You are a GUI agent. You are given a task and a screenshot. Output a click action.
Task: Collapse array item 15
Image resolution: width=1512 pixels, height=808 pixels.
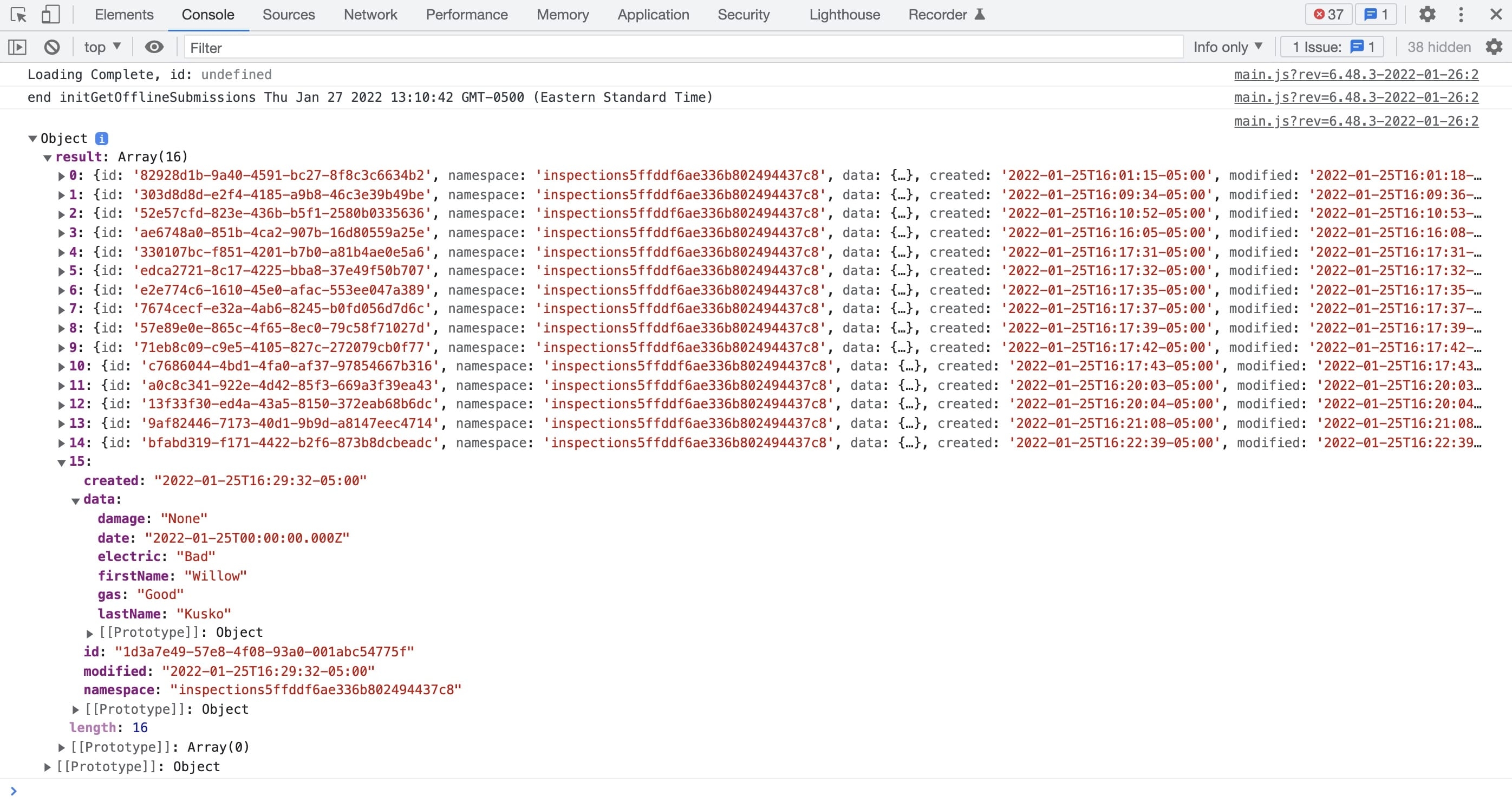coord(62,462)
